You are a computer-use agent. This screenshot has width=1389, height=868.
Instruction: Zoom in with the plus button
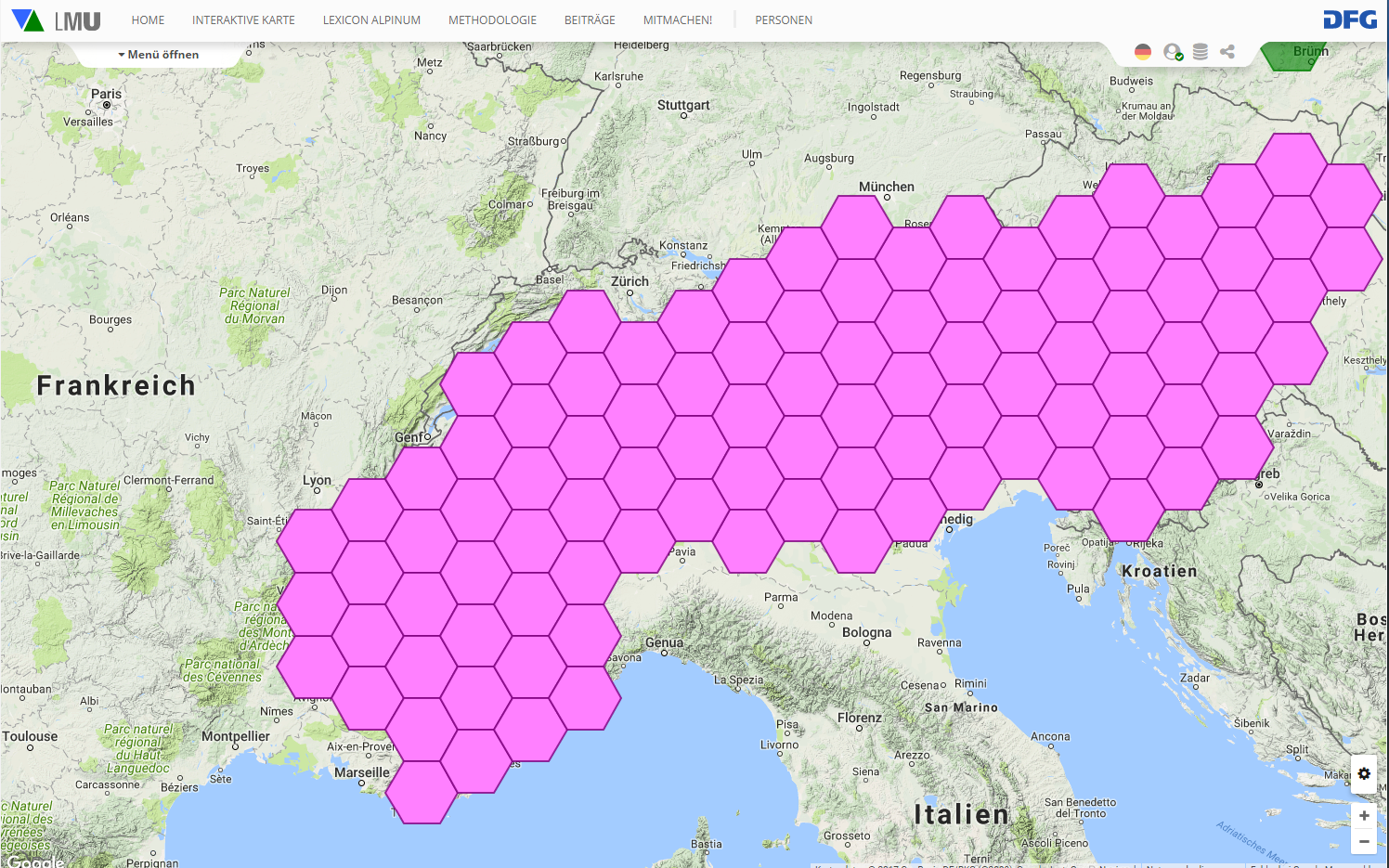click(x=1364, y=816)
